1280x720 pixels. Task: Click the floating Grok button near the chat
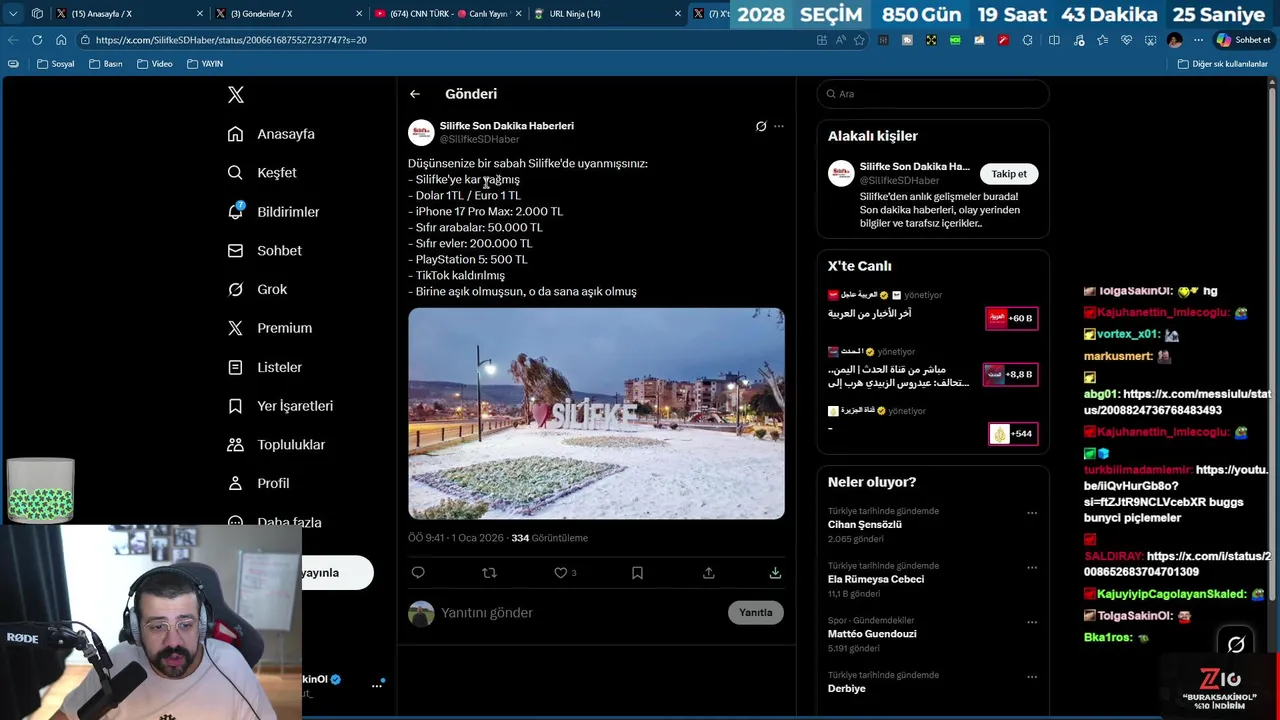pos(1236,645)
